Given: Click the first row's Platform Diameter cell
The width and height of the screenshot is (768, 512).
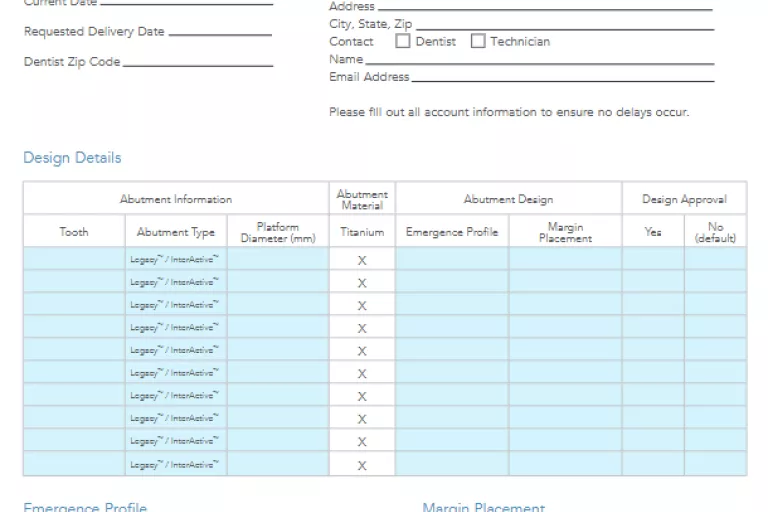Looking at the screenshot, I should click(x=278, y=259).
